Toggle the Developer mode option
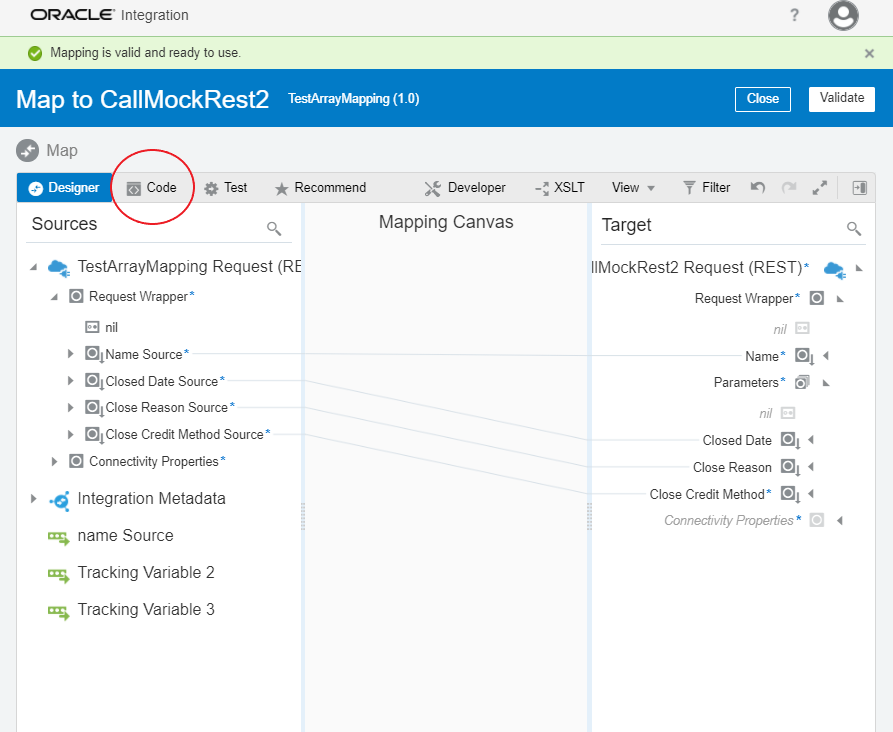893x732 pixels. pos(465,188)
